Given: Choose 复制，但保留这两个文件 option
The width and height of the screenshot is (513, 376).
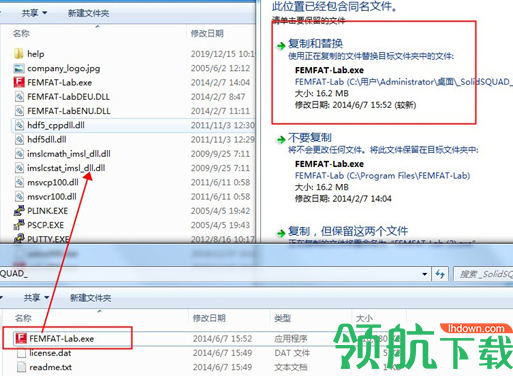Looking at the screenshot, I should pos(348,231).
